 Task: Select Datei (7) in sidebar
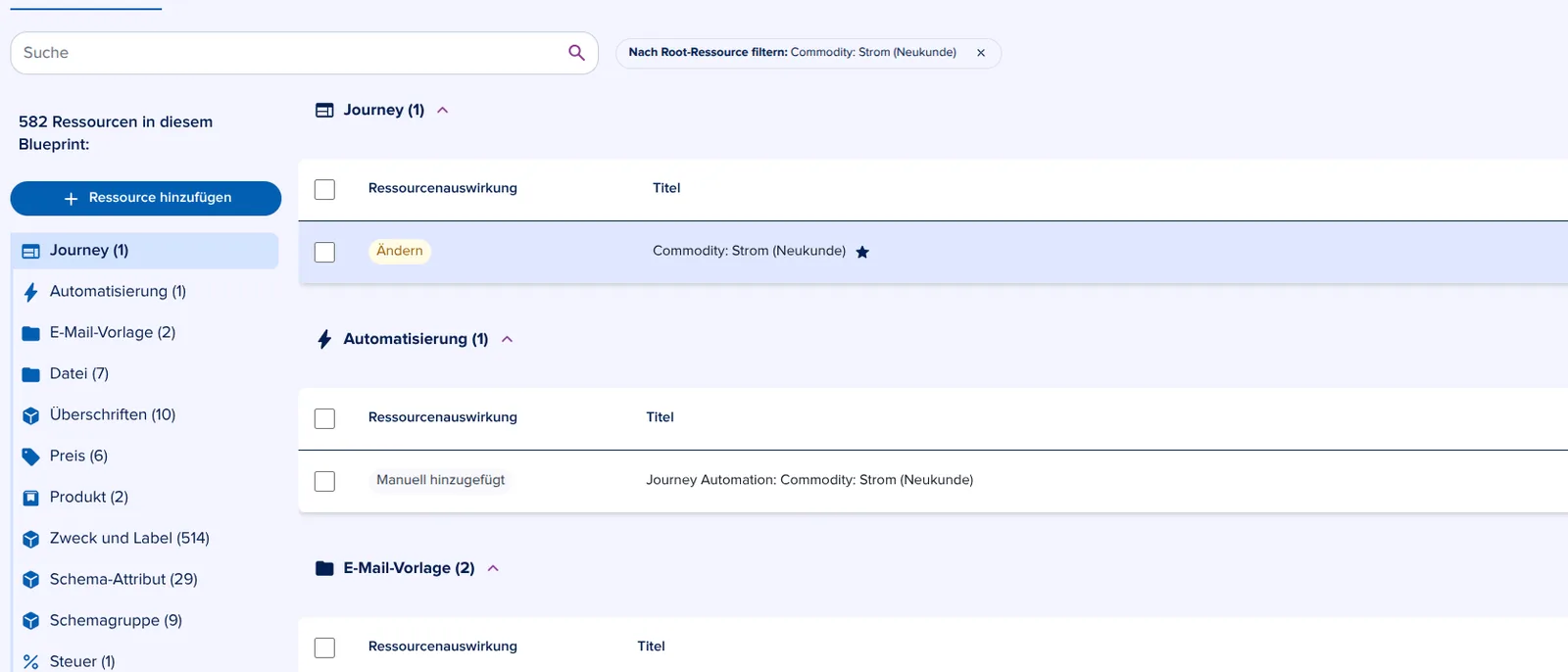point(145,374)
